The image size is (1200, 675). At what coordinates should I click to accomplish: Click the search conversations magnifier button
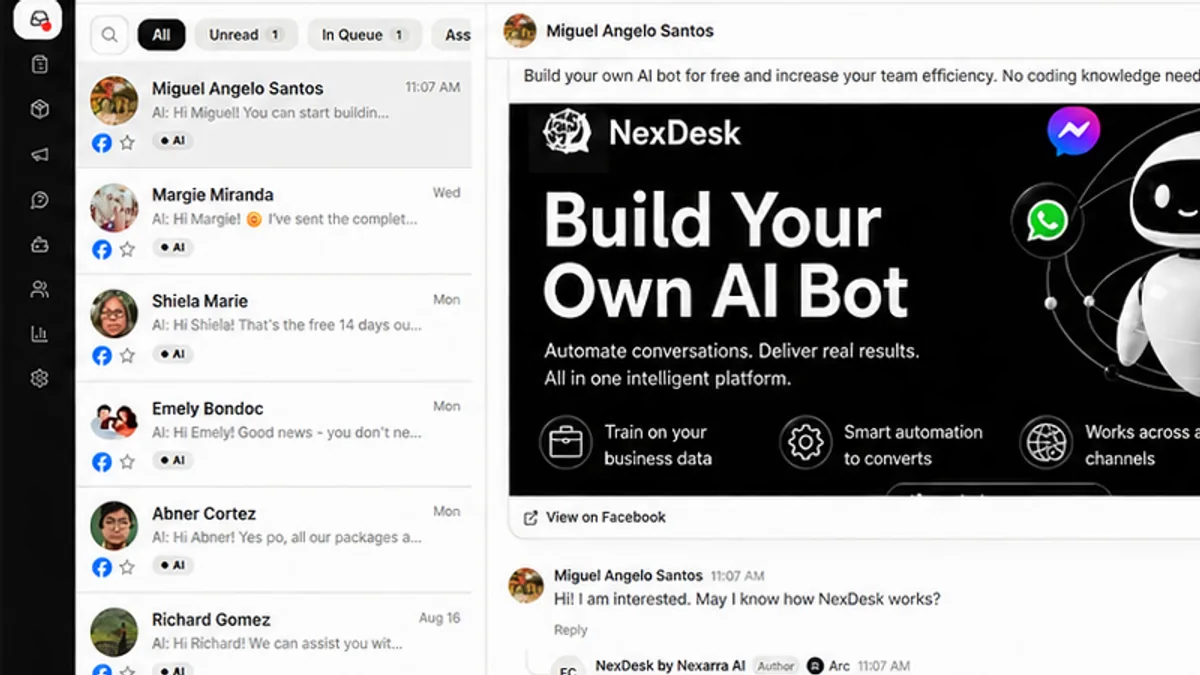(109, 35)
